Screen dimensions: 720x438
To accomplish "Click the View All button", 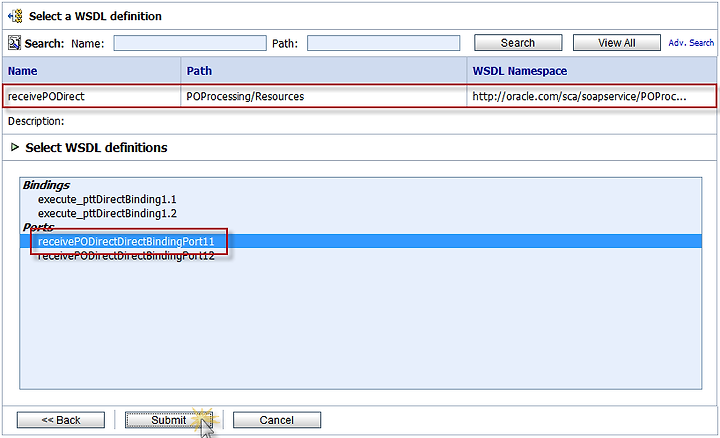I will [616, 43].
